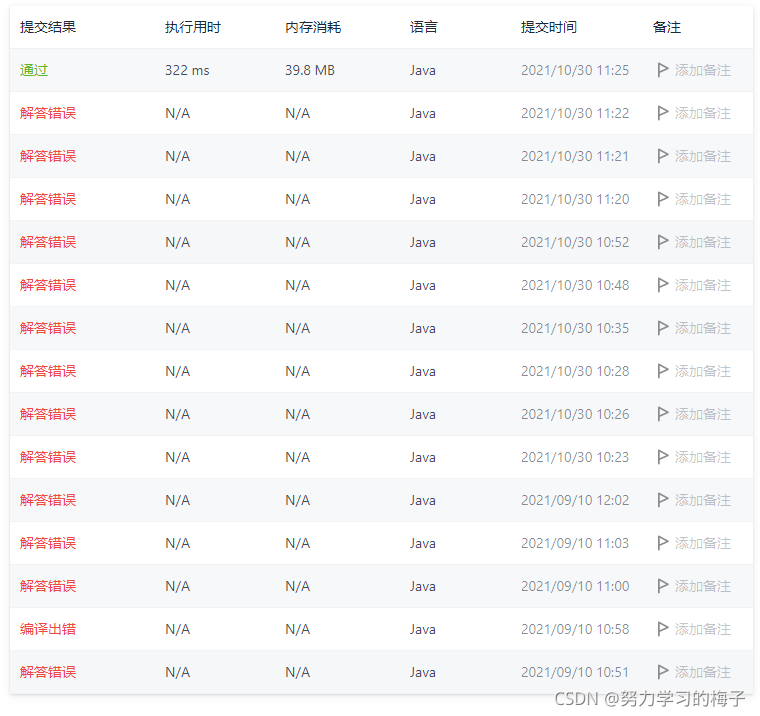This screenshot has height=716, width=760.
Task: Click the flag icon for the 11:03 submission
Action: tap(663, 543)
